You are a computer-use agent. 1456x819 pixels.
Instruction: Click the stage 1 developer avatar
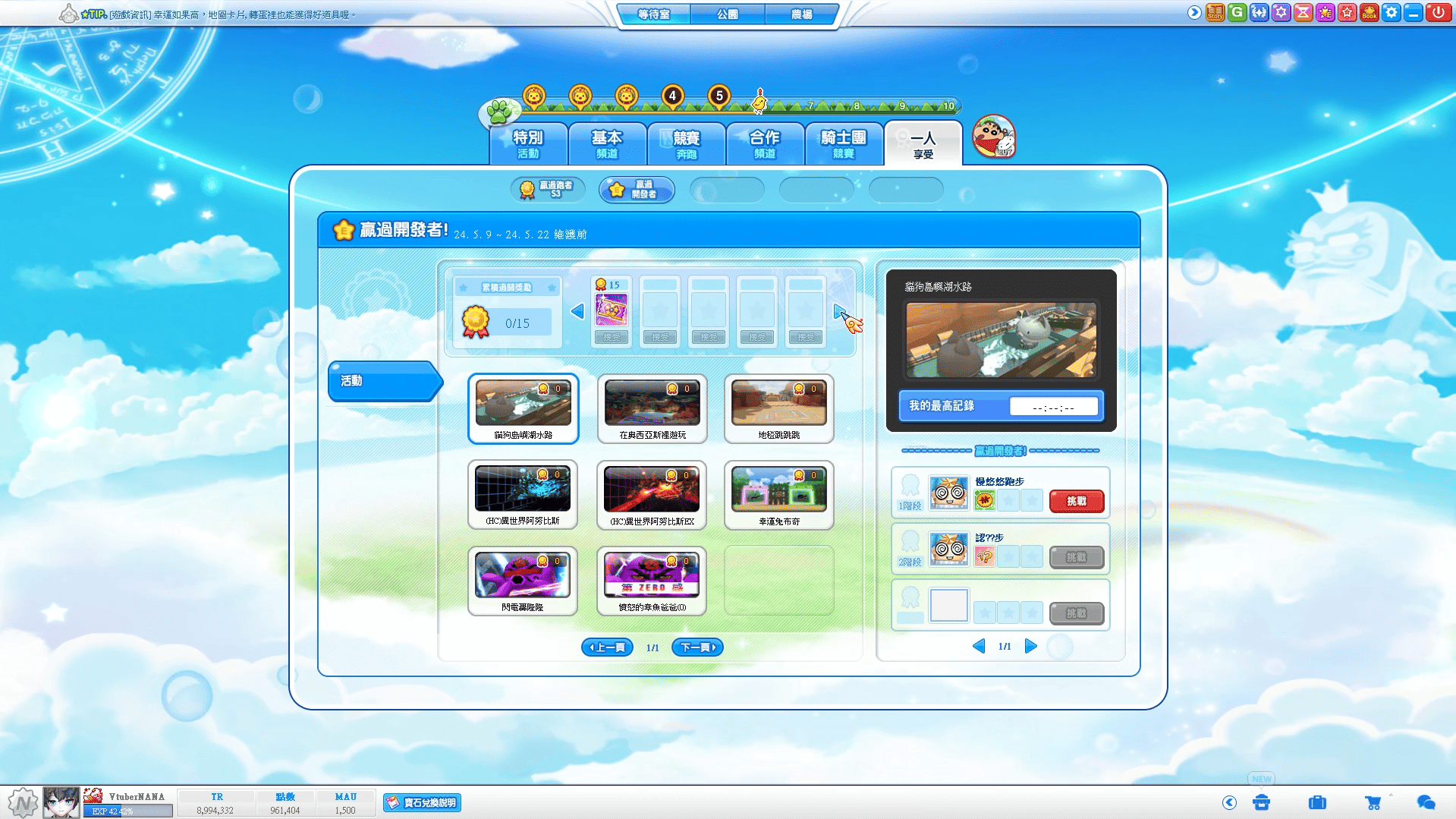click(x=948, y=493)
